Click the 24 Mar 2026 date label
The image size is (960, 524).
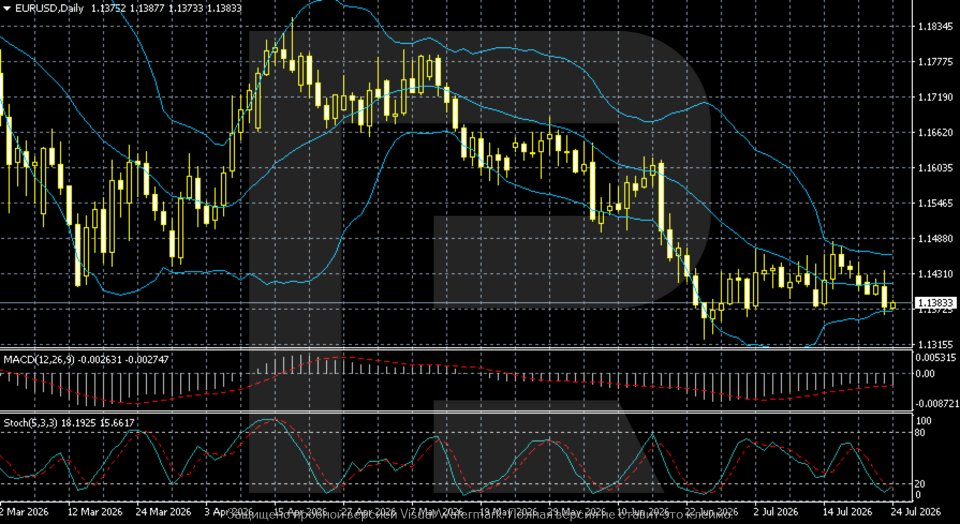[162, 511]
